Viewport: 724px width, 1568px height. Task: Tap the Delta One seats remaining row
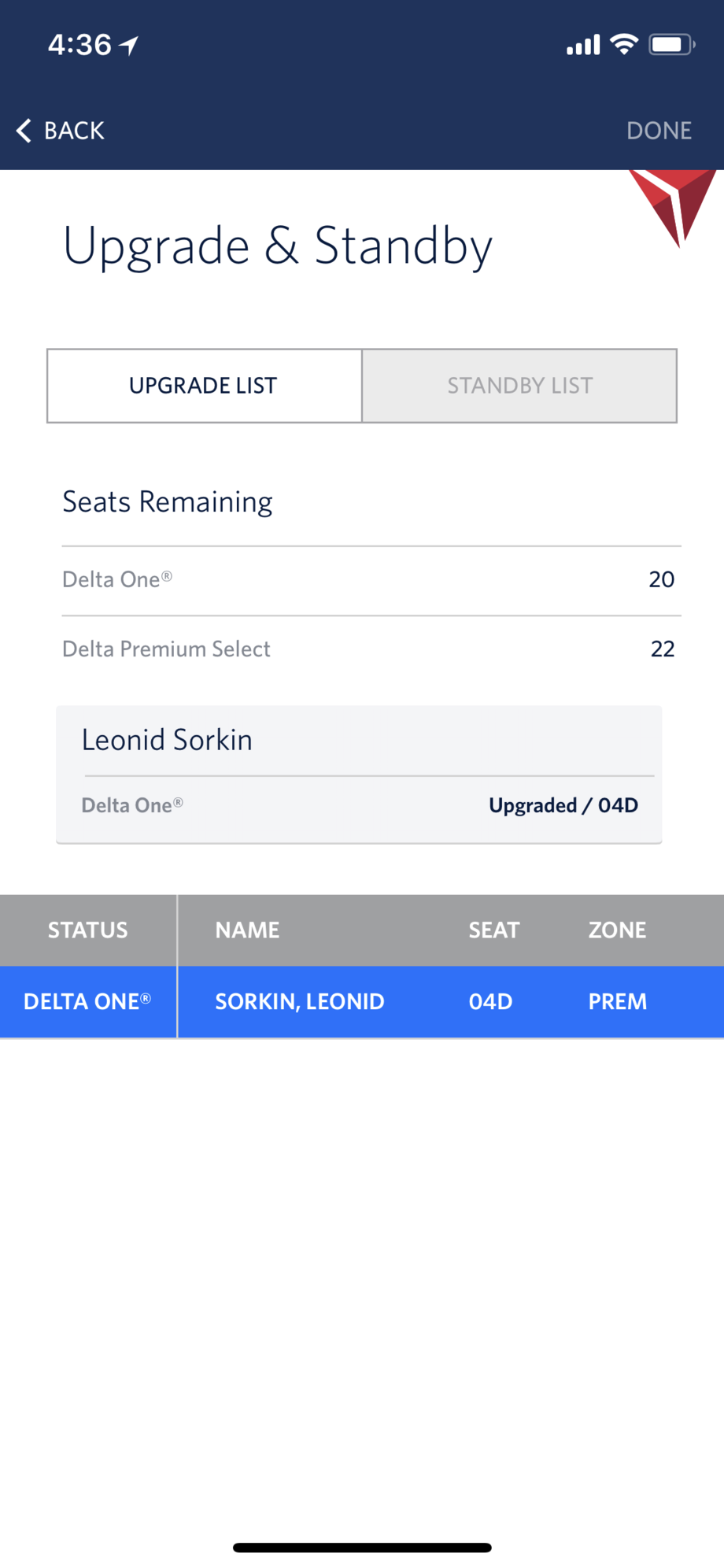[x=371, y=580]
